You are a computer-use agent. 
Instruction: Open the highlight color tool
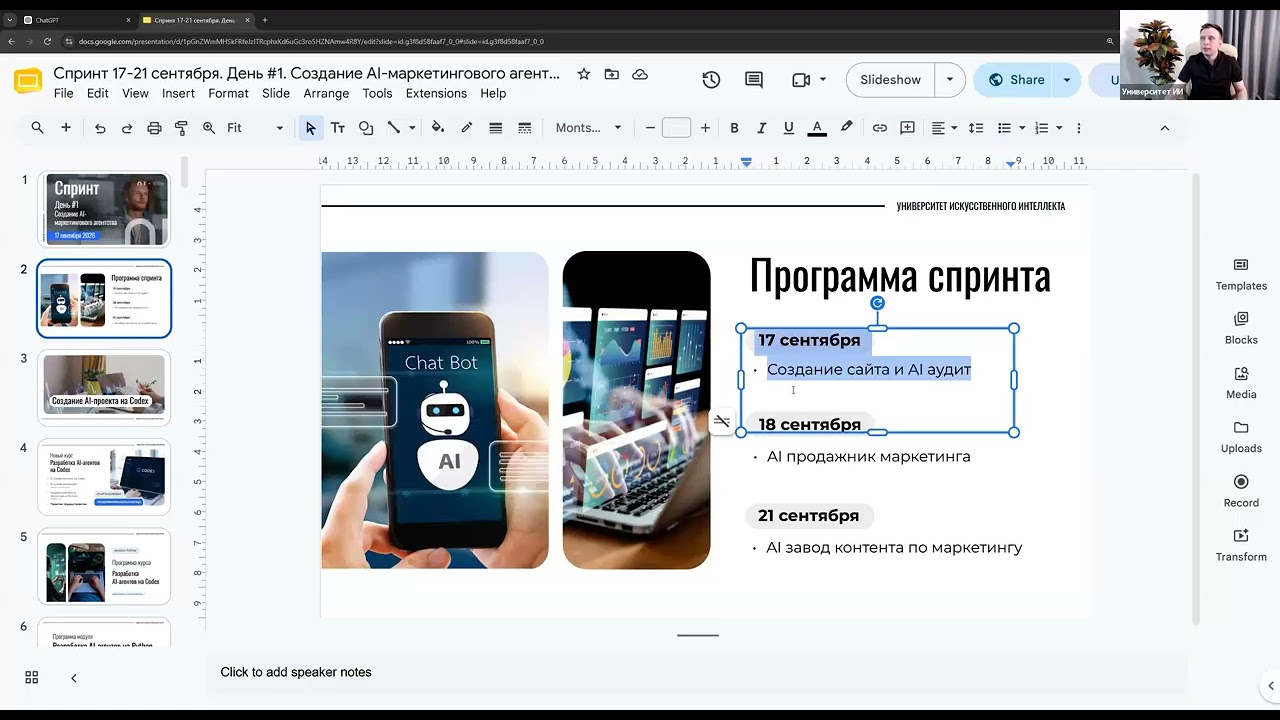(847, 128)
